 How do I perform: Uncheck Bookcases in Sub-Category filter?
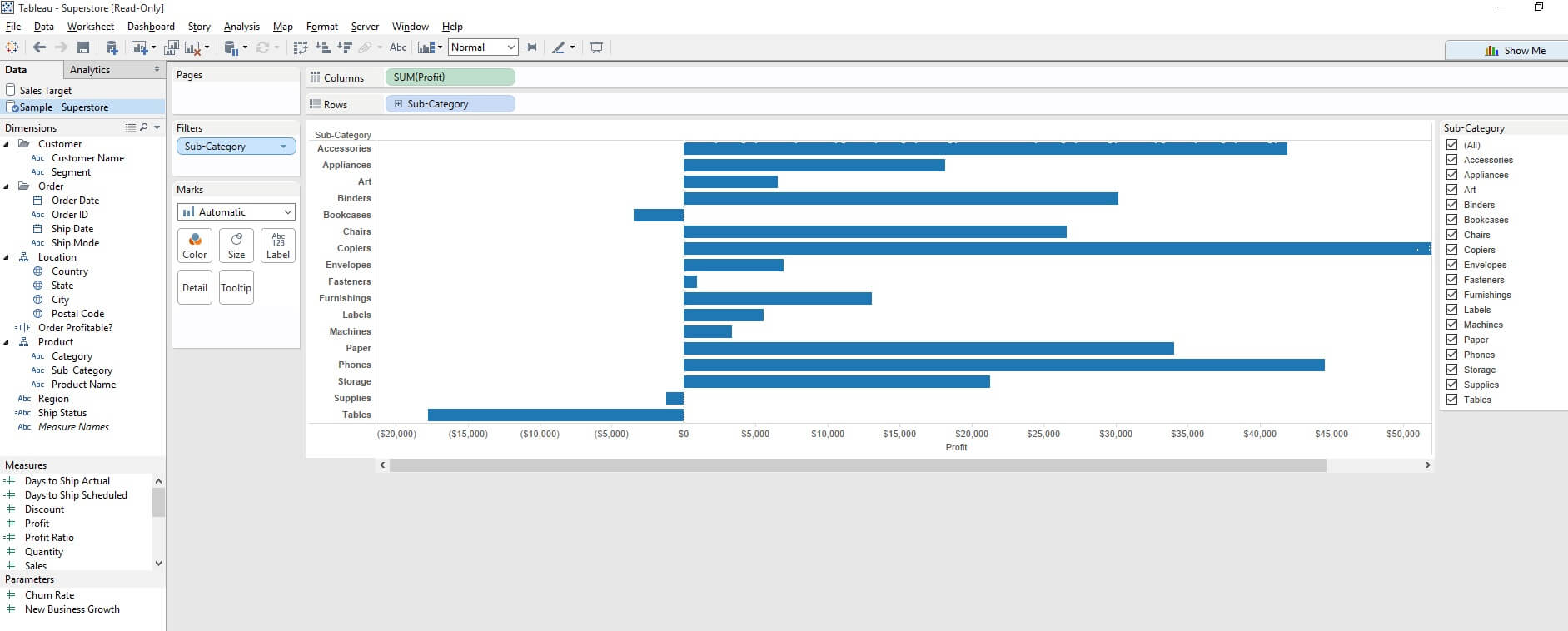click(x=1452, y=220)
